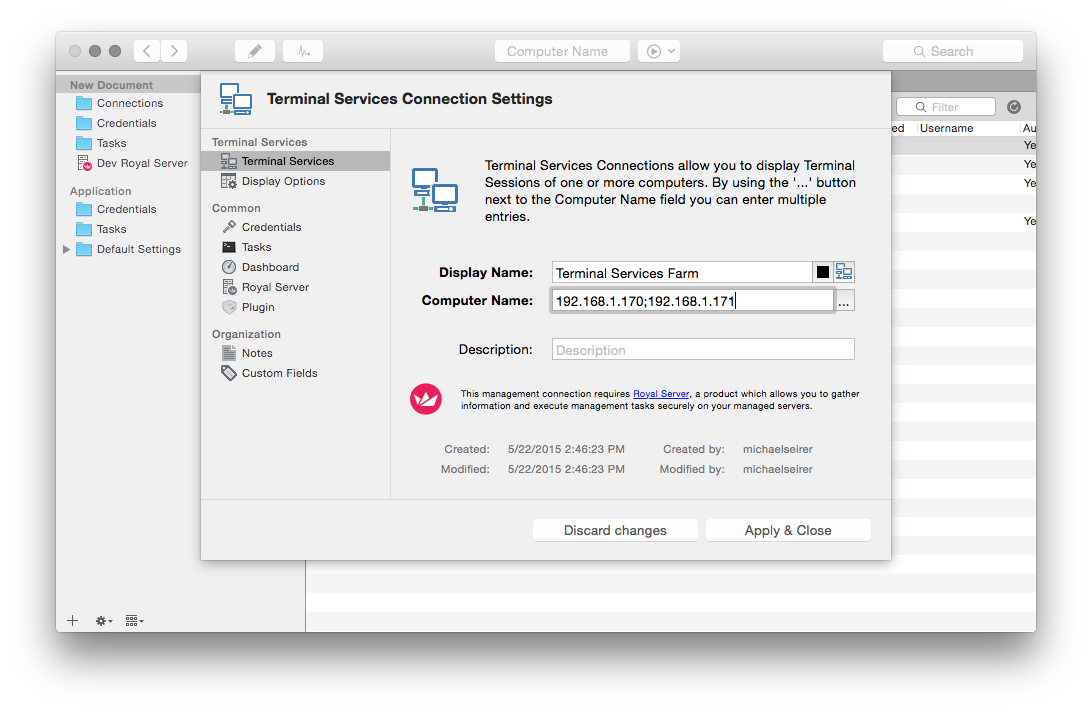
Task: Open the Display Options settings page
Action: 295,181
